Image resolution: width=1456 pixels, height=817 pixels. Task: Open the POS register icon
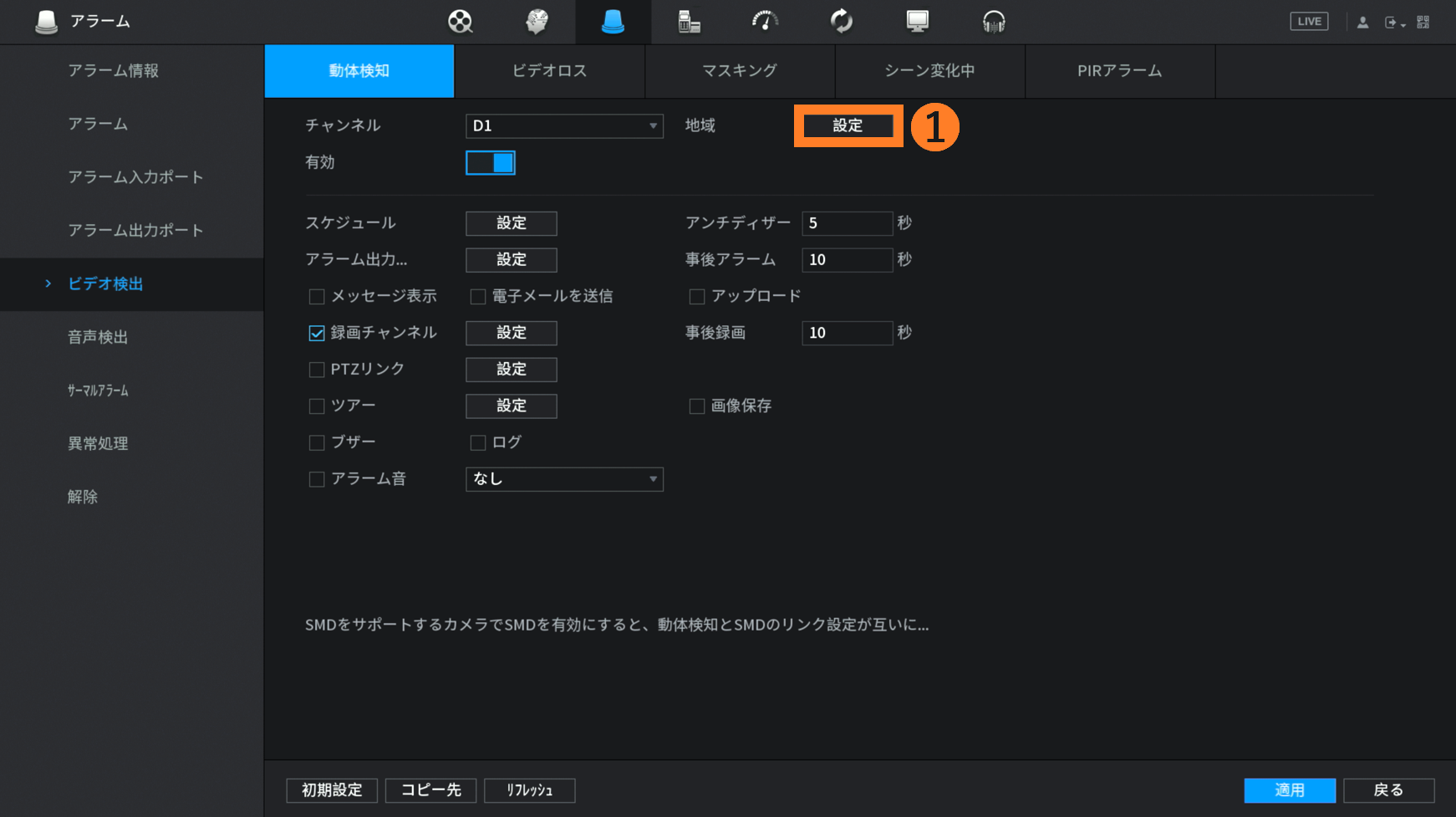click(689, 22)
